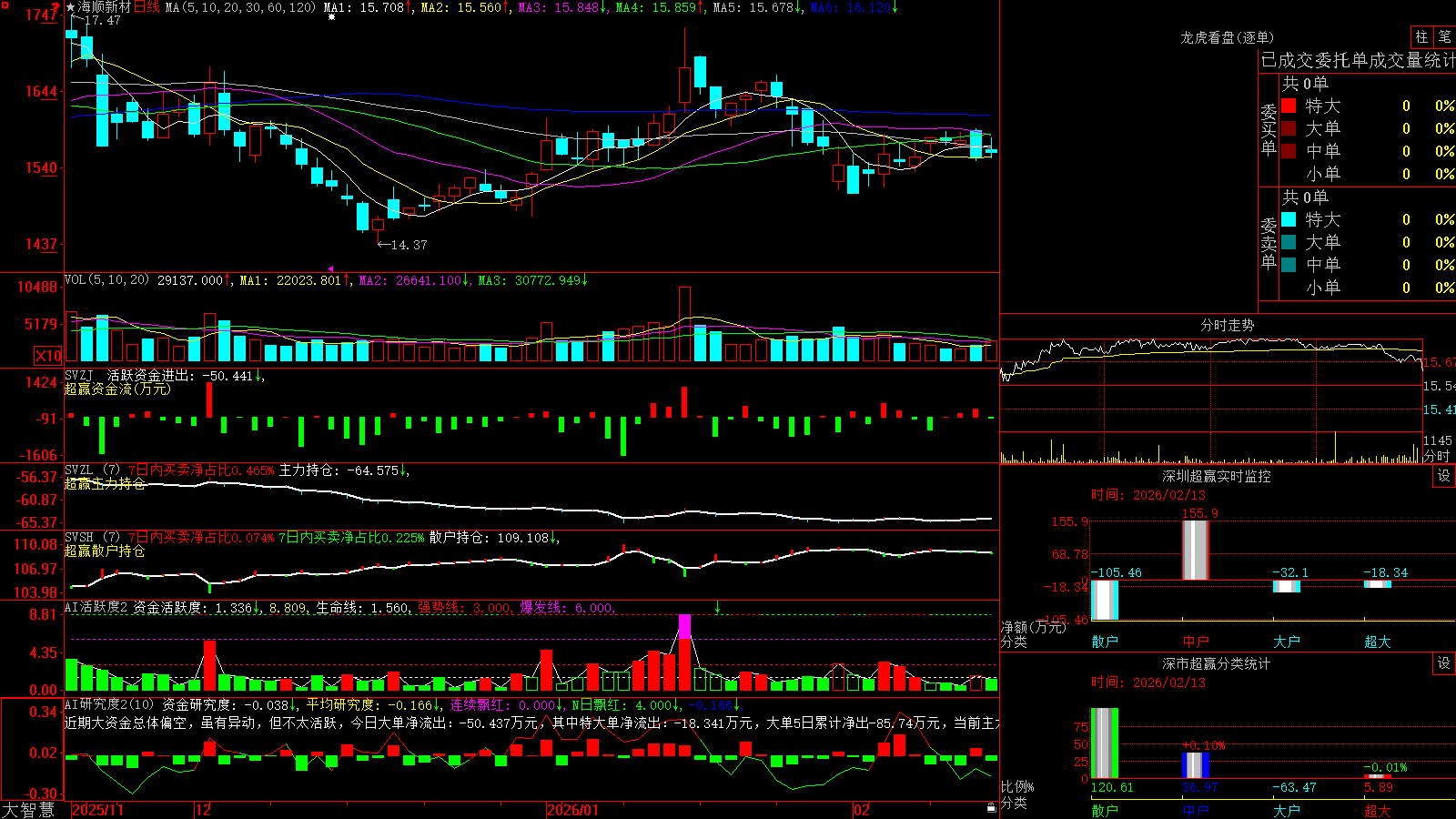The image size is (1456, 819).
Task: Click the cyan 特大 sell order swatch
Action: (x=1289, y=219)
